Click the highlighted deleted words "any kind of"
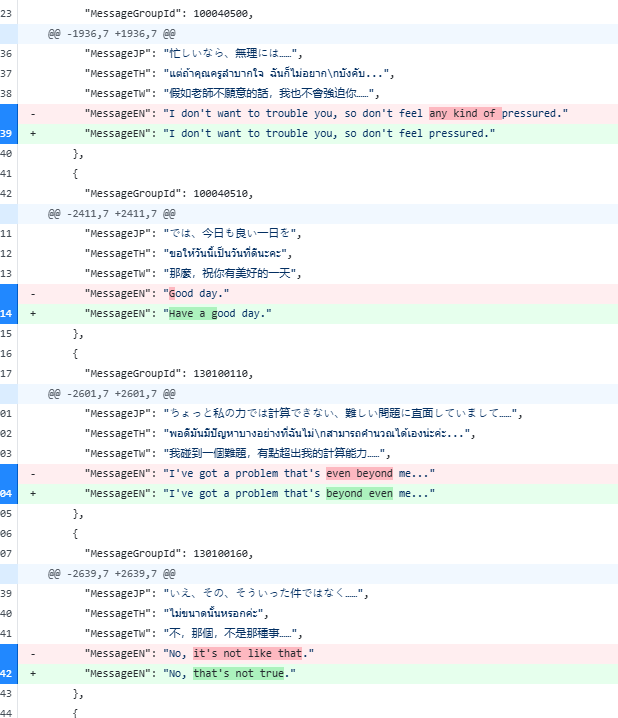618x718 pixels. pyautogui.click(x=465, y=114)
